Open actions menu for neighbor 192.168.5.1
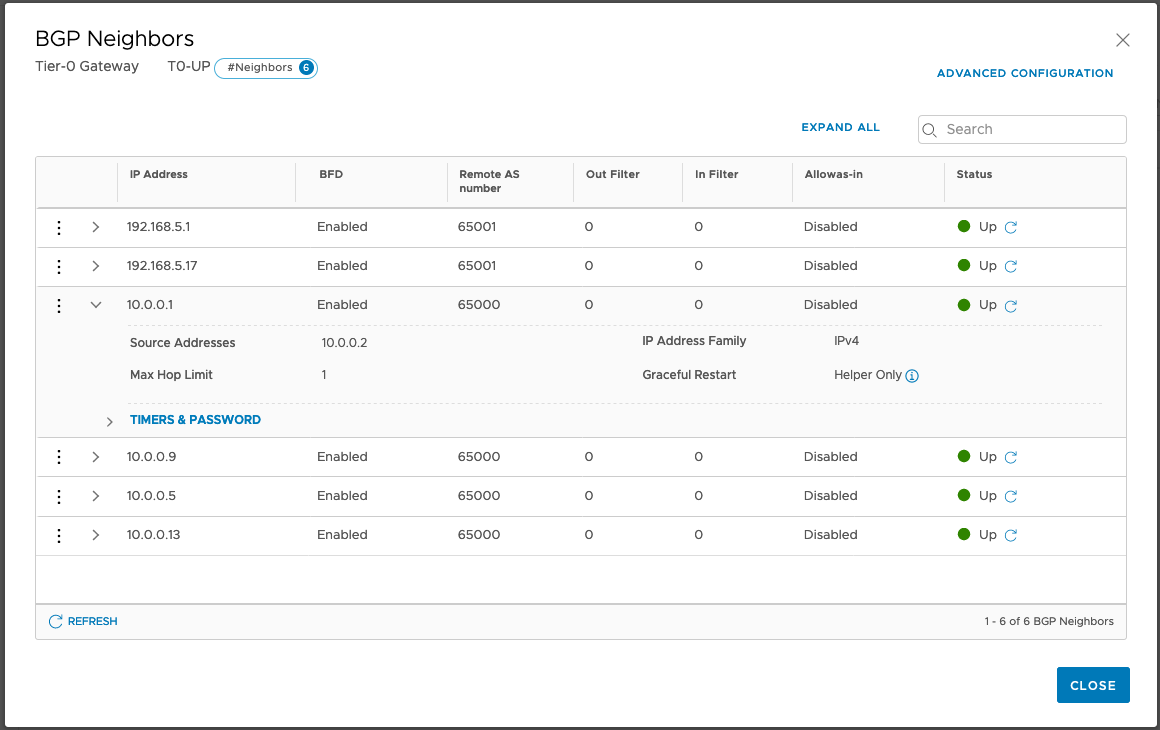The width and height of the screenshot is (1160, 730). tap(59, 227)
